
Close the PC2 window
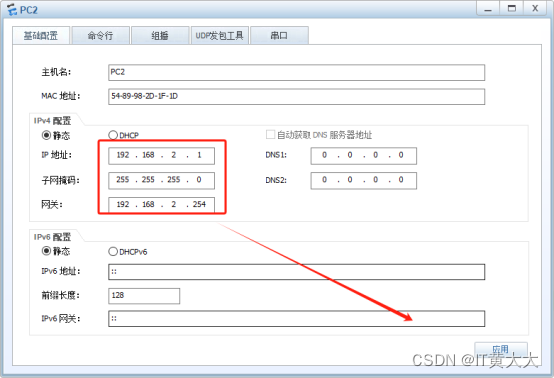535,9
